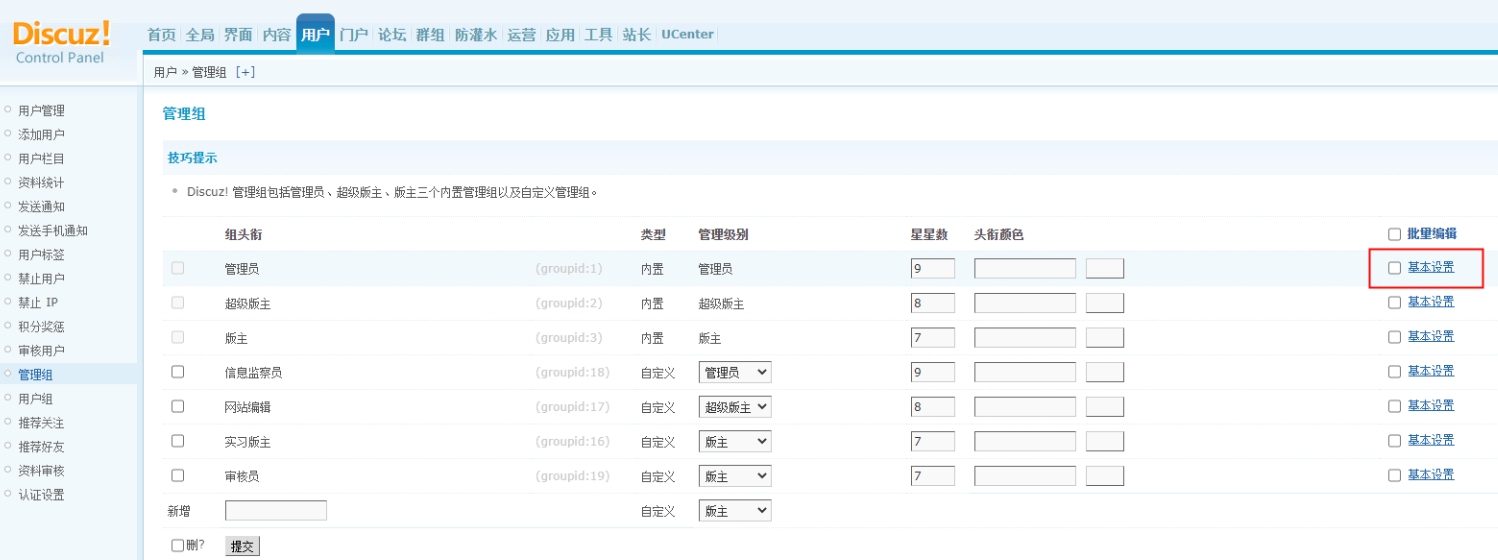Open the 基本设置 link for 超级版主
Viewport: 1498px width, 560px height.
pos(1431,302)
